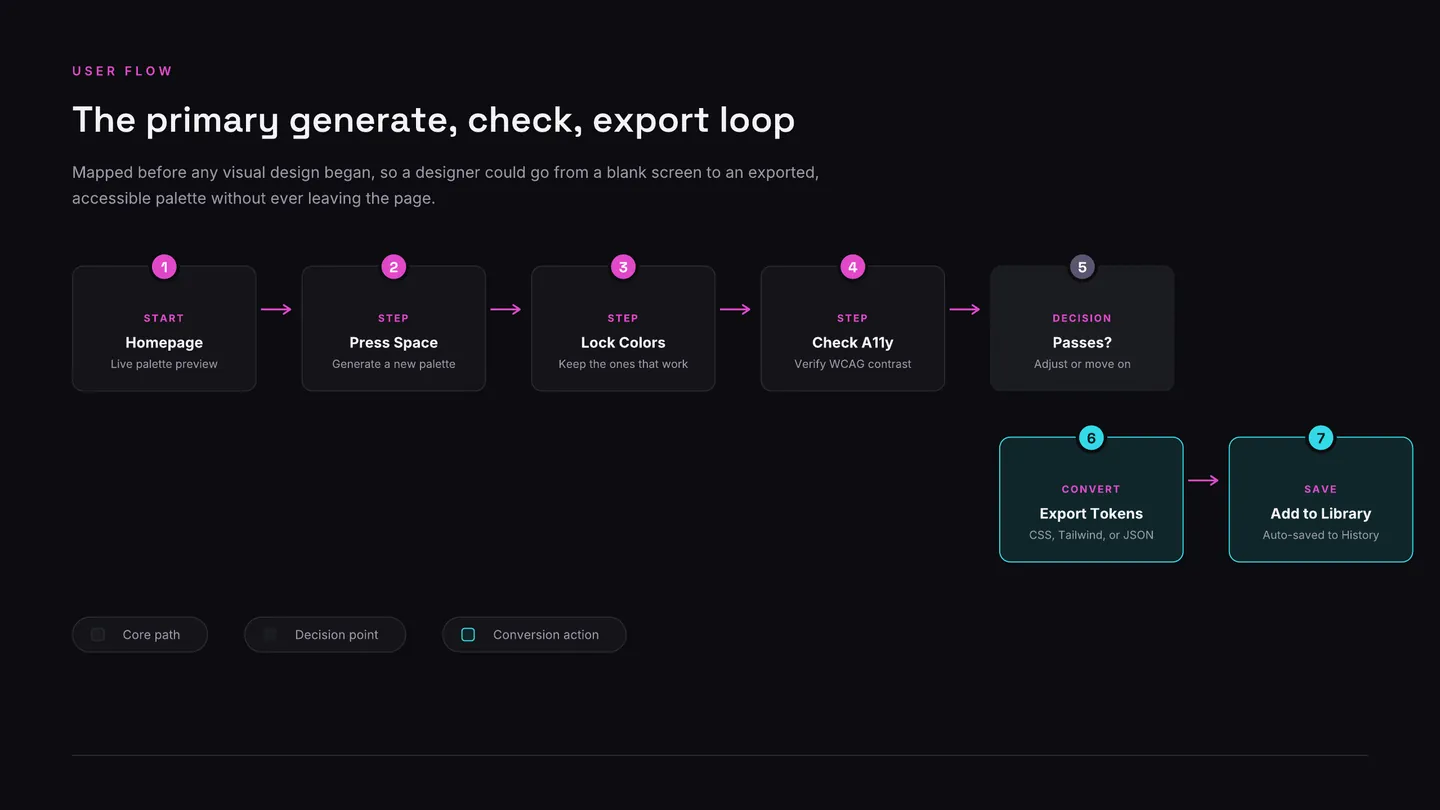The width and height of the screenshot is (1440, 810).
Task: Click the pink number 4 badge
Action: click(853, 267)
